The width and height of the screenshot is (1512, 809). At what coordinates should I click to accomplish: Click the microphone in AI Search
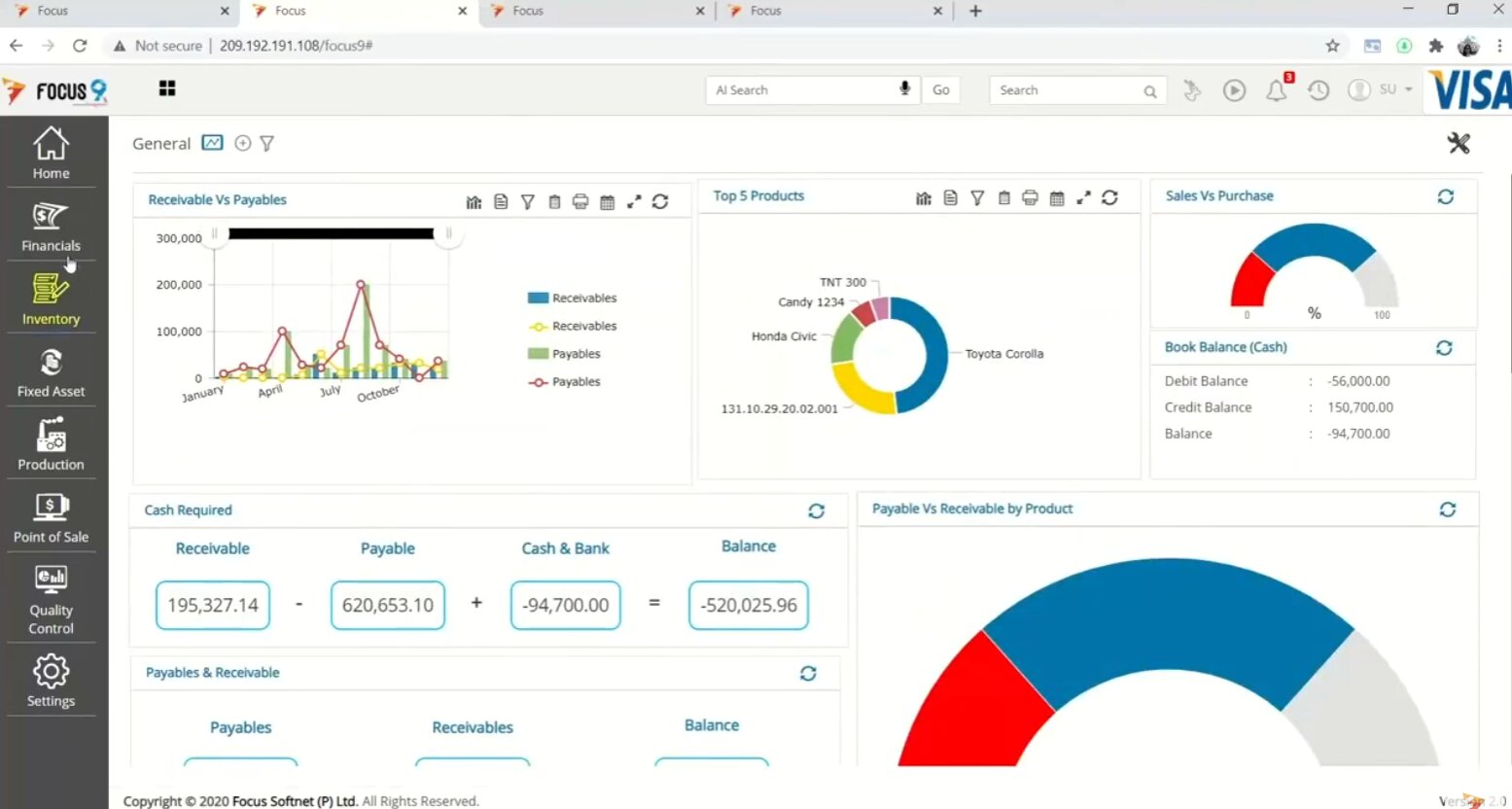(904, 89)
